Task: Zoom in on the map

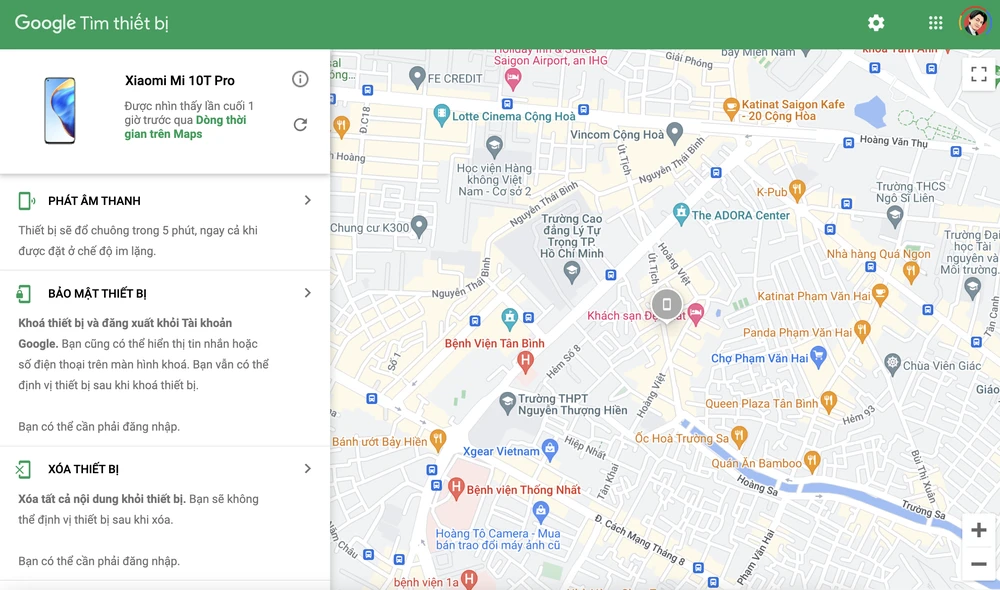Action: pyautogui.click(x=978, y=530)
